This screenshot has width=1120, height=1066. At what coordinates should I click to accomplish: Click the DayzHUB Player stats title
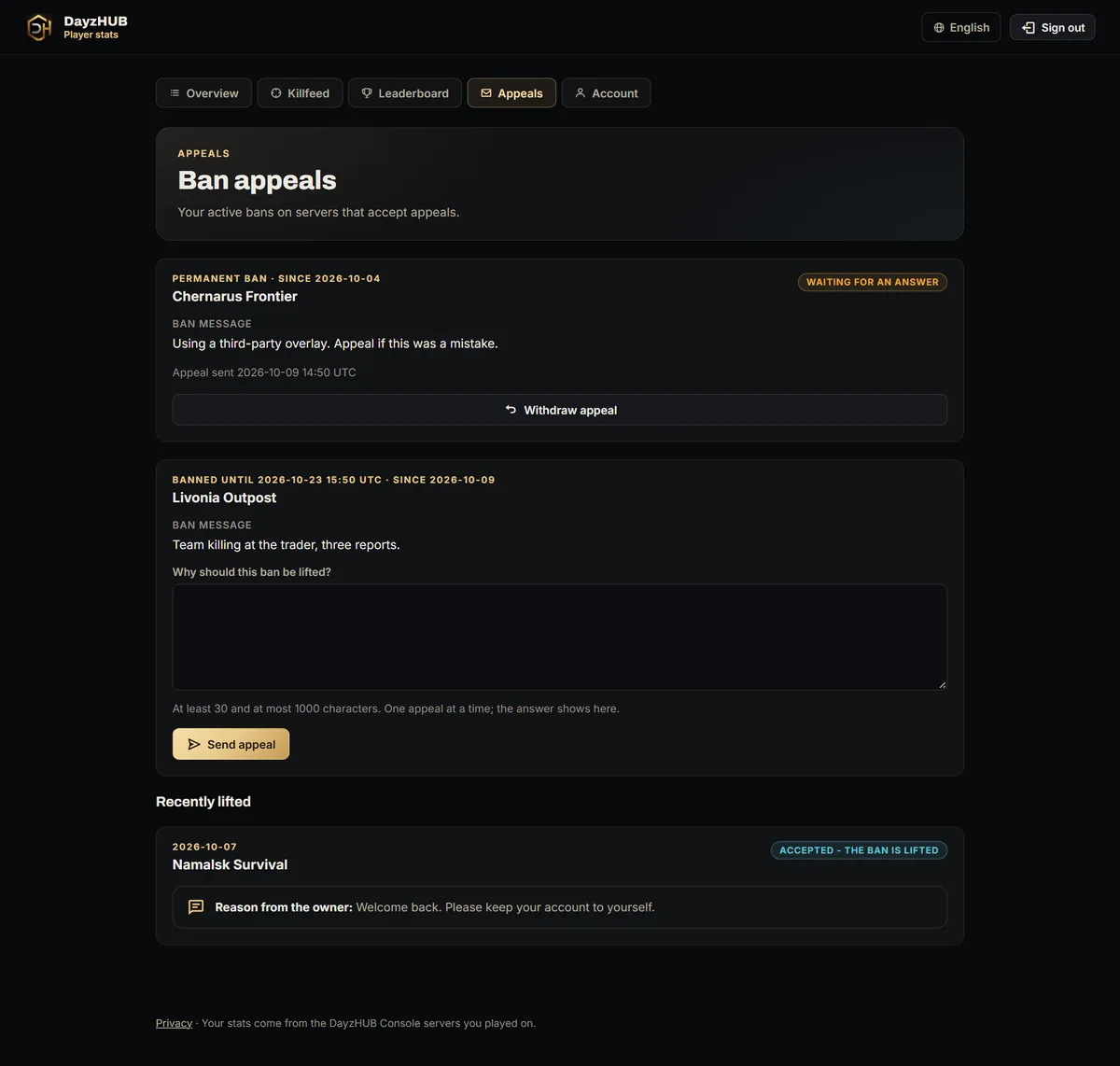(95, 27)
